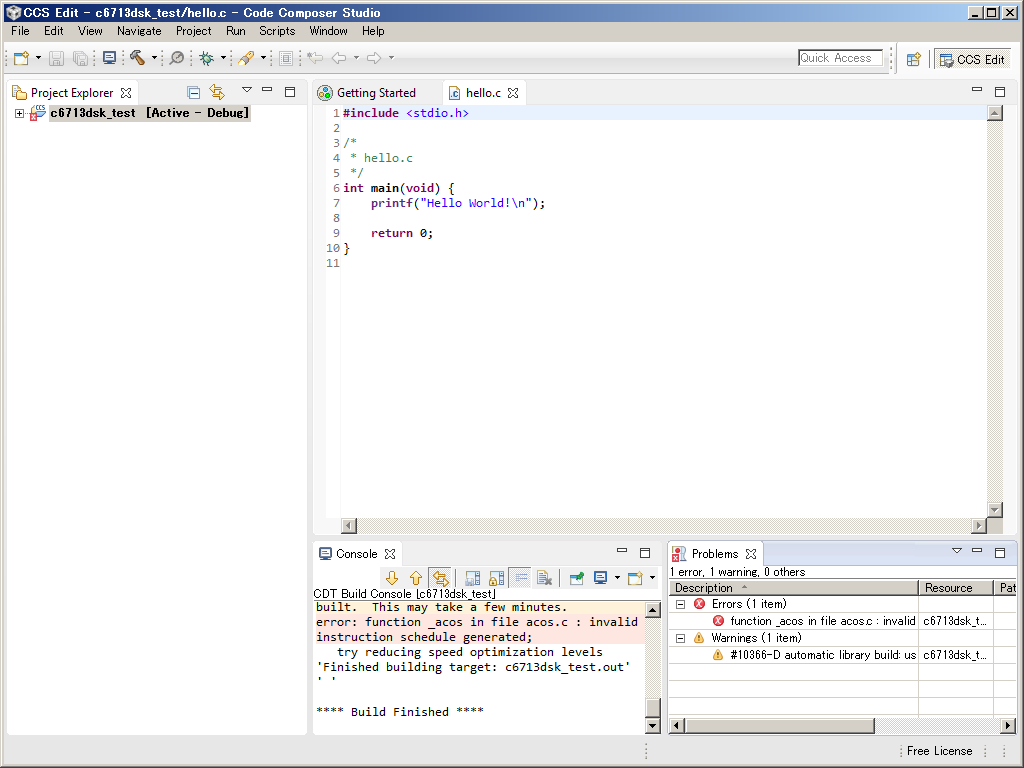The width and height of the screenshot is (1024, 768).
Task: Click the green bug Debug icon
Action: [x=206, y=58]
